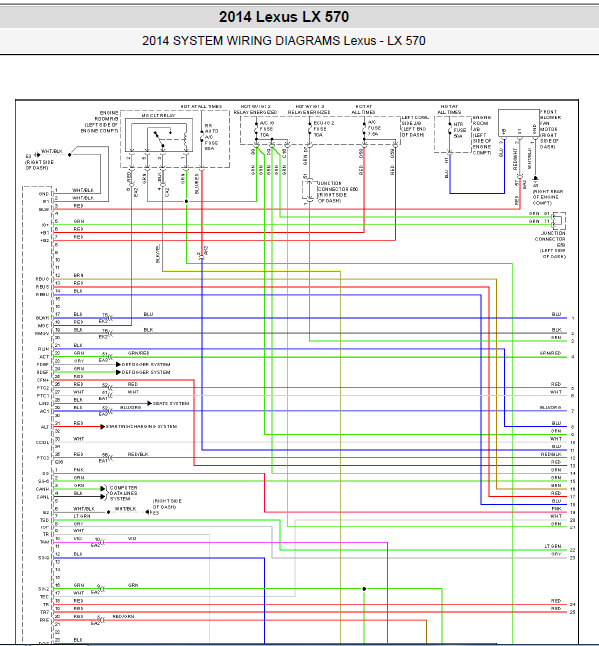This screenshot has height=646, width=599.
Task: Click the relay switch symbol inside MG CLT RELAY
Action: point(165,139)
